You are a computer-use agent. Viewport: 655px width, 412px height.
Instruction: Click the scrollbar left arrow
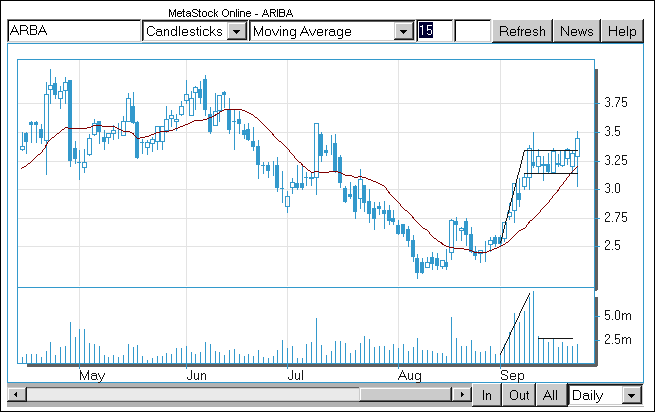coord(17,394)
